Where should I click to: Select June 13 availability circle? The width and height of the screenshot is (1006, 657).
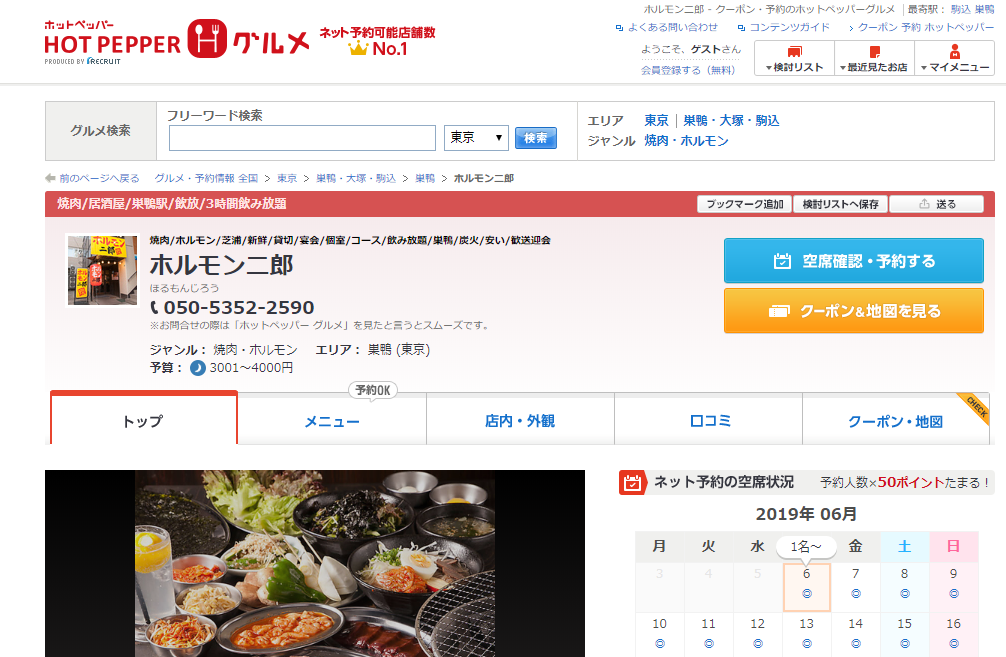pyautogui.click(x=806, y=644)
